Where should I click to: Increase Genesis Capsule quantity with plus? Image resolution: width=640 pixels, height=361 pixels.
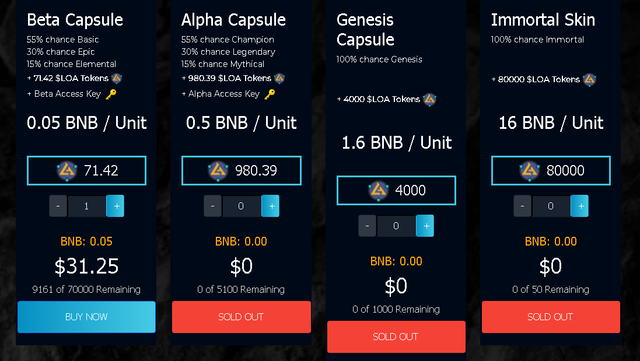coord(425,226)
